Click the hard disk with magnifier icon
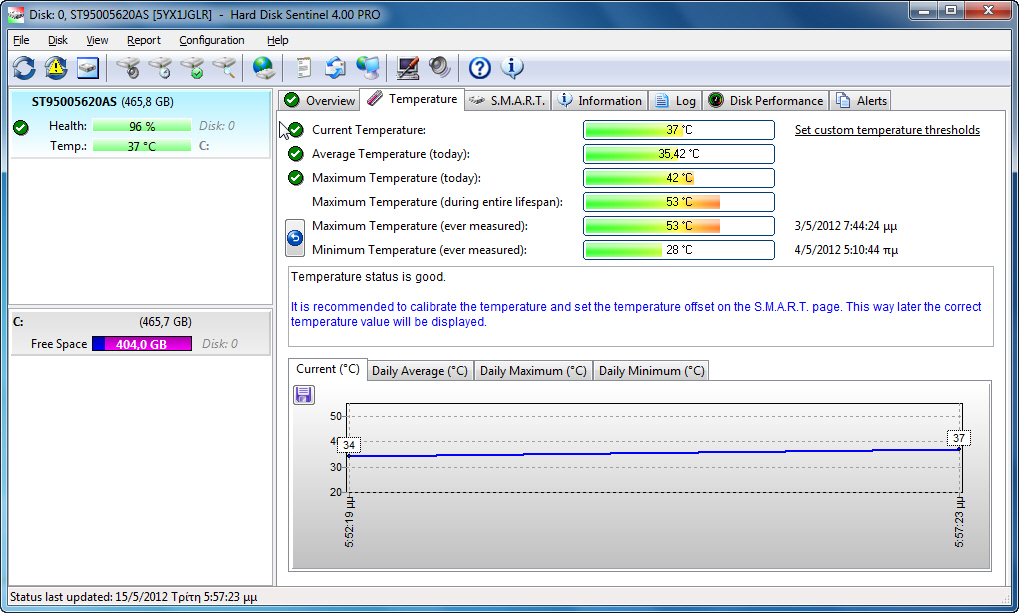This screenshot has height=613, width=1019. (224, 68)
